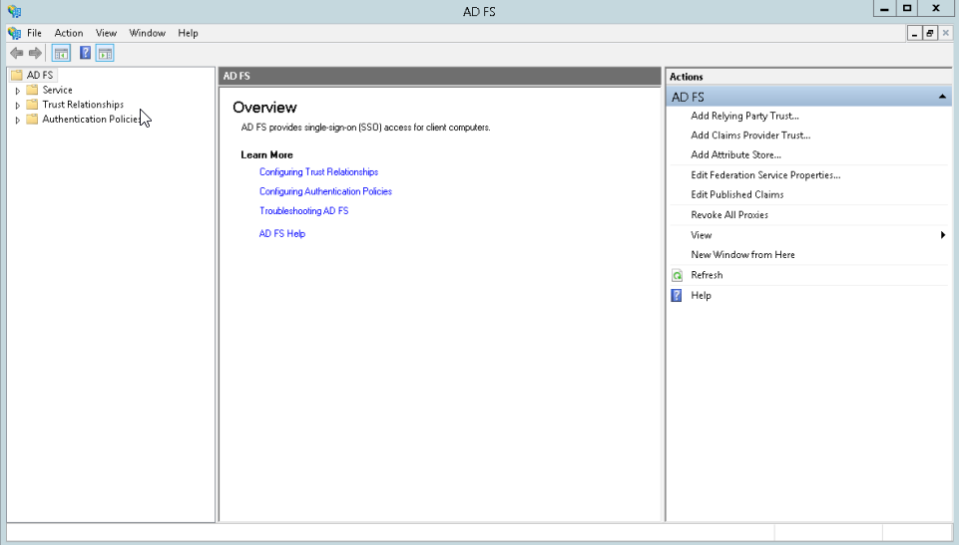959x545 pixels.
Task: Click Add Claims Provider Trust action
Action: [750, 135]
